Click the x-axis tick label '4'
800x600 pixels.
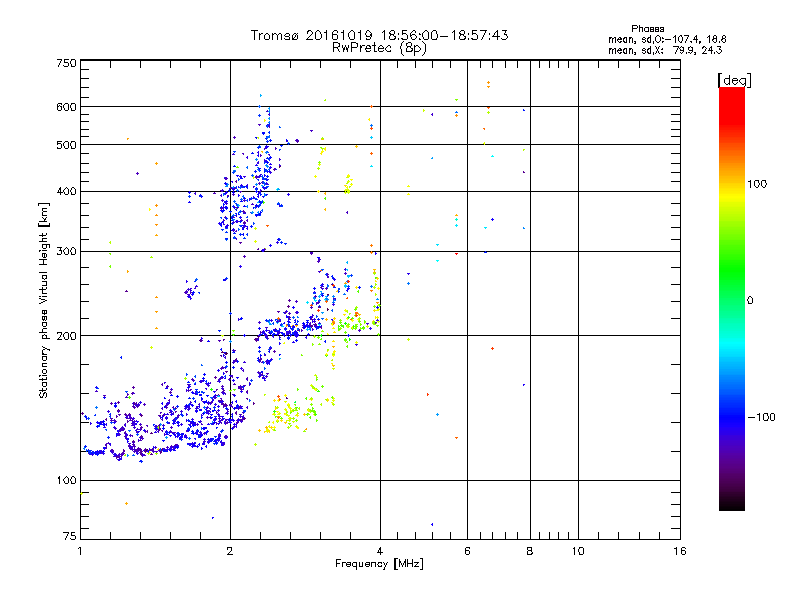(x=380, y=551)
